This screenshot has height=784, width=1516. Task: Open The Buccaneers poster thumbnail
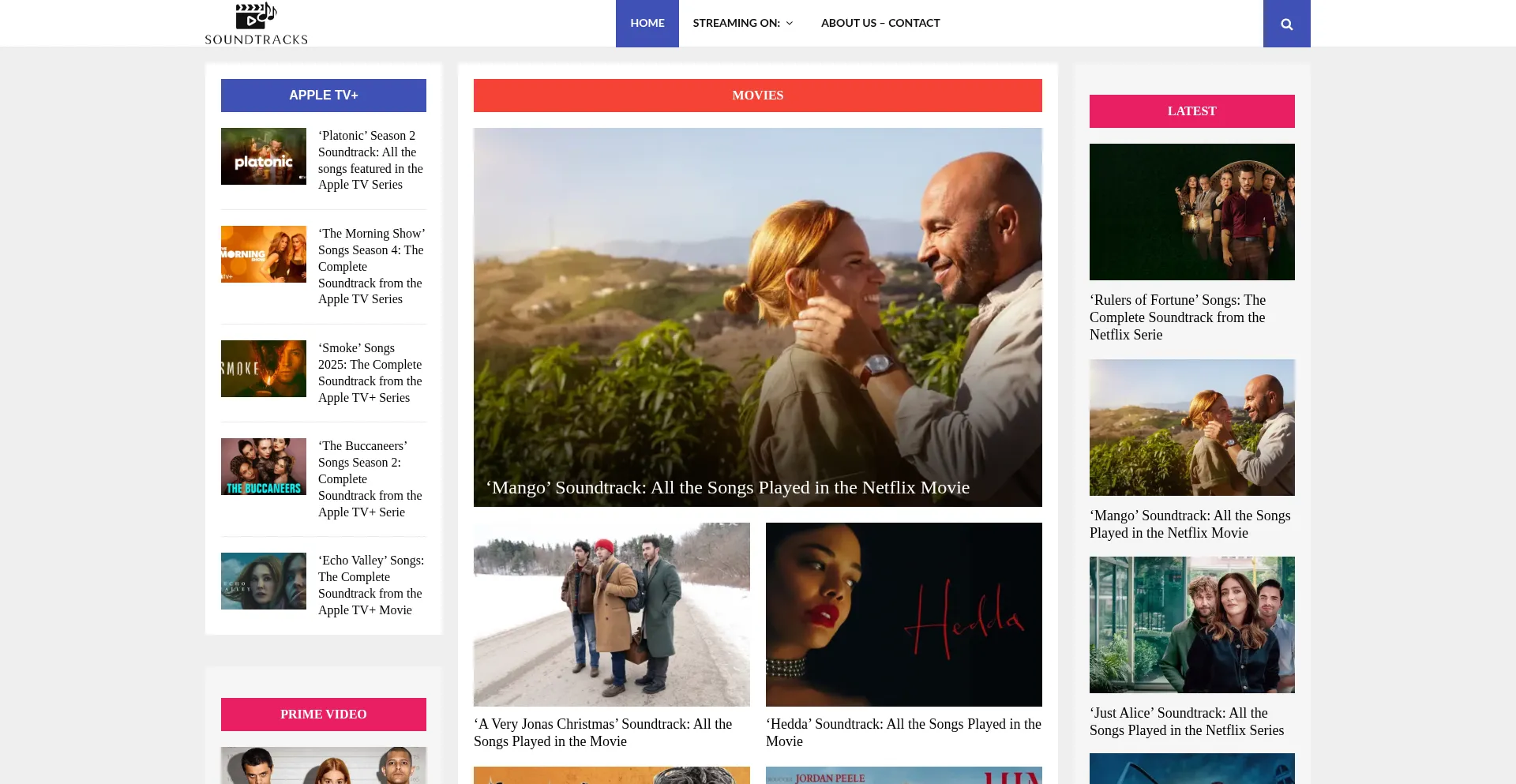(263, 467)
